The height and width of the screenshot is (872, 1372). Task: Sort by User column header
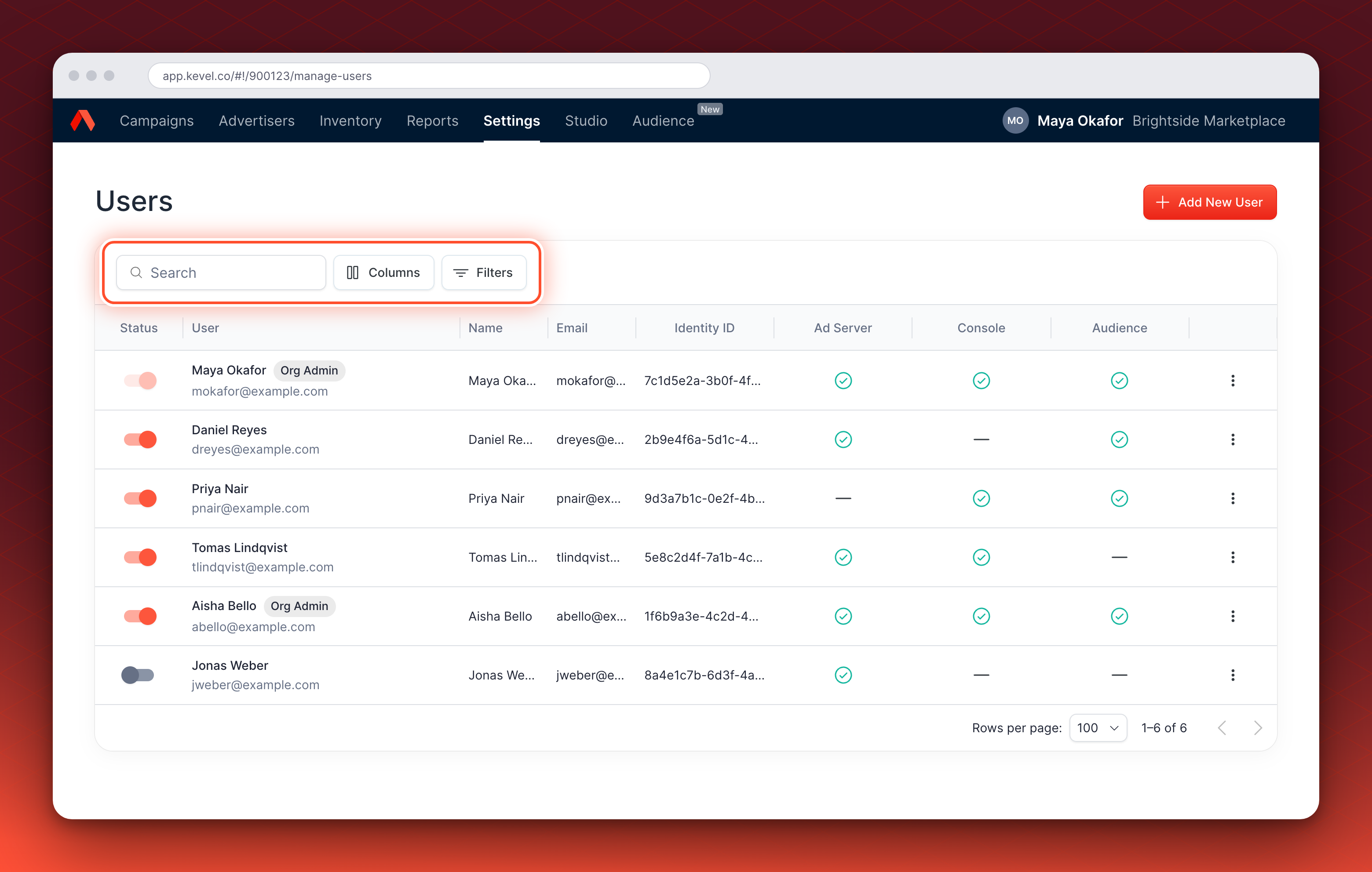(x=205, y=328)
